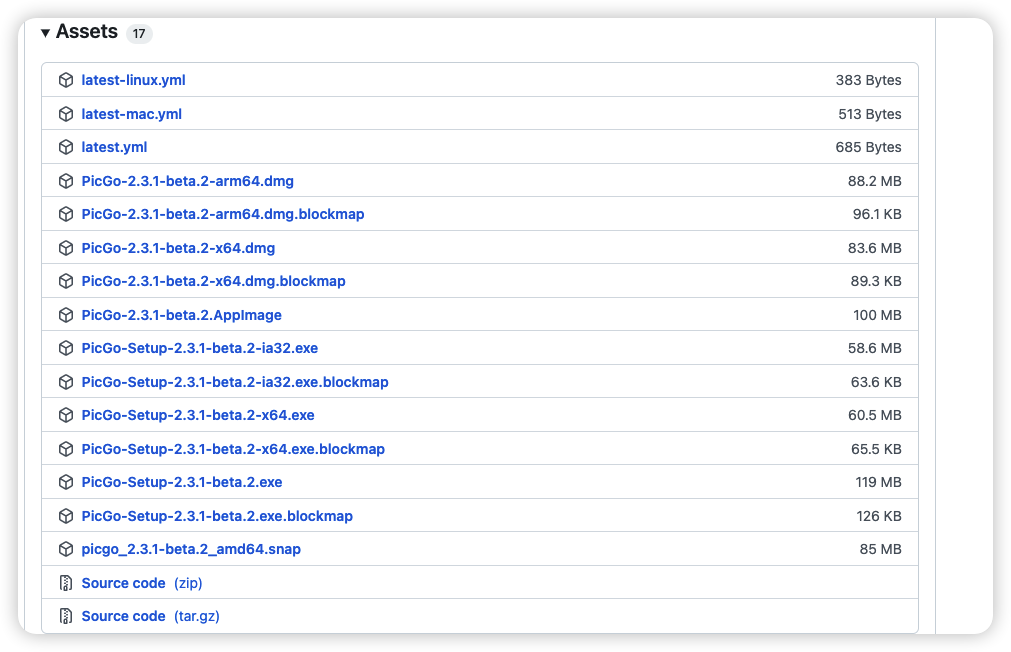
Task: Click package icon next to PicGo-2.3.1-beta.2.AppImage
Action: tap(66, 315)
